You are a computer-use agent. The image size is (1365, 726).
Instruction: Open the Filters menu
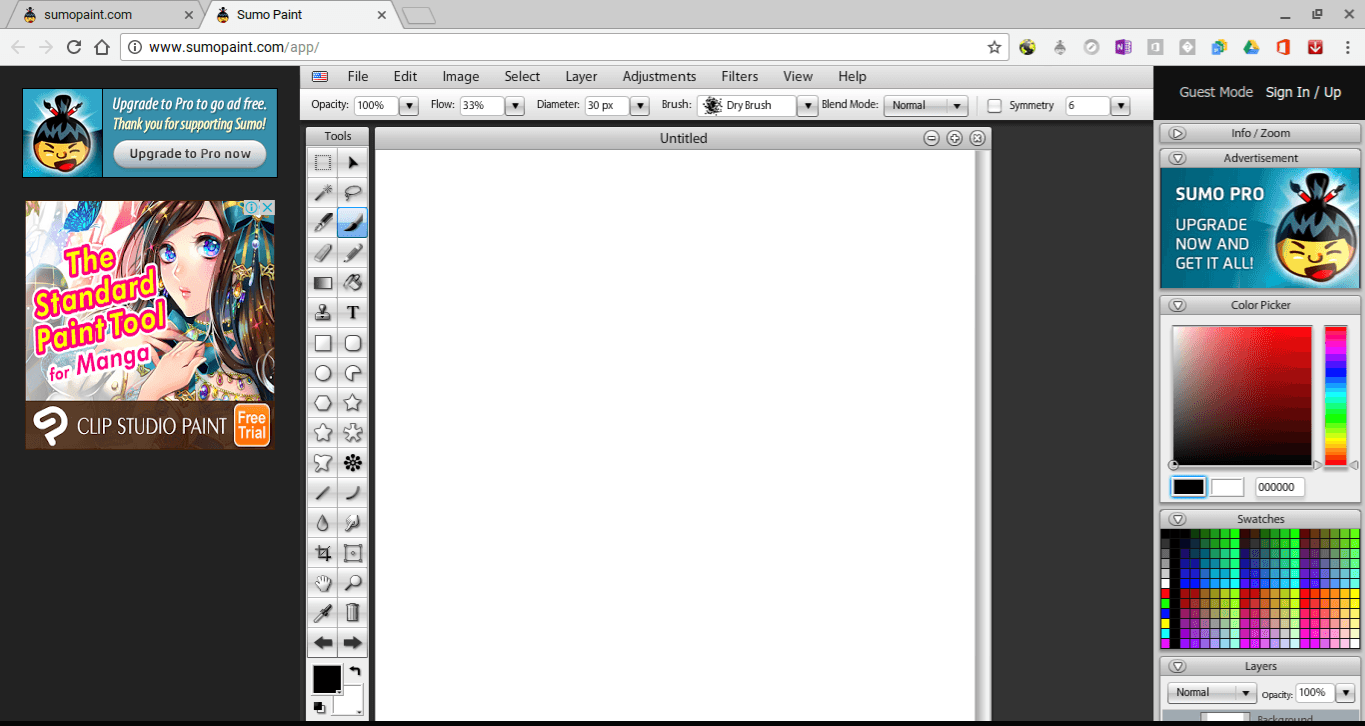[740, 76]
